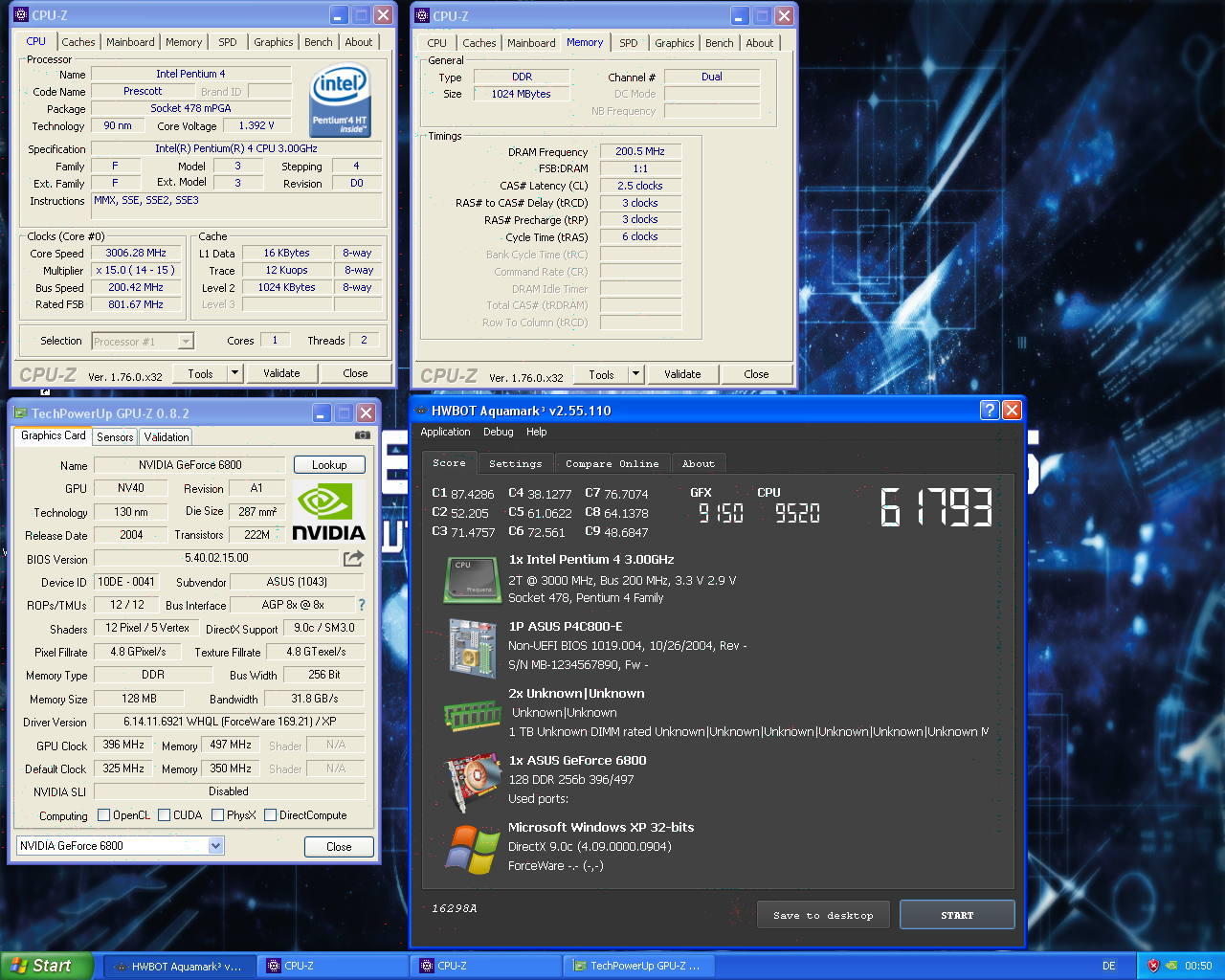Click the Aquamark help question mark button

point(991,411)
